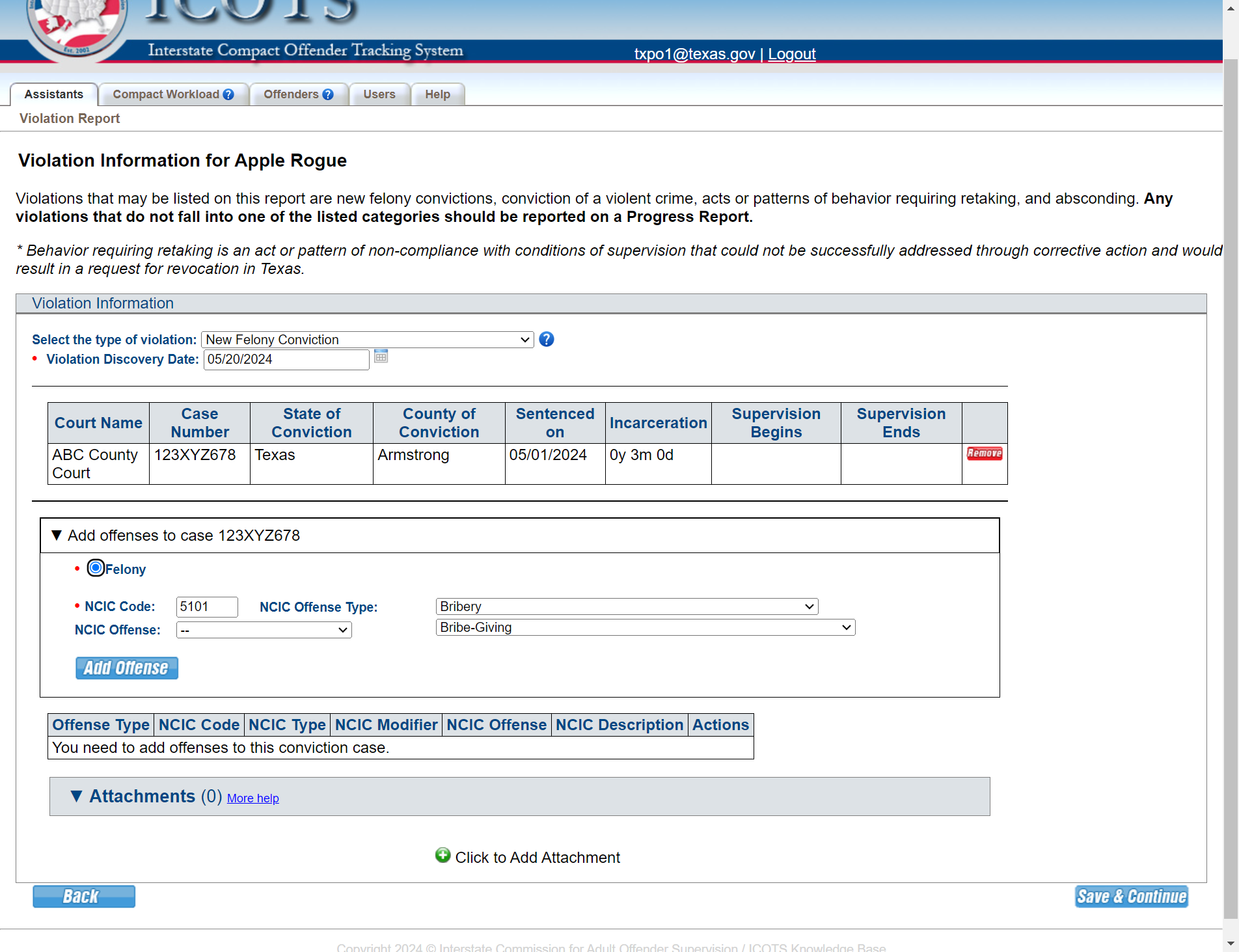Click the Violation Discovery Date field
The width and height of the screenshot is (1239, 952).
pyautogui.click(x=286, y=360)
